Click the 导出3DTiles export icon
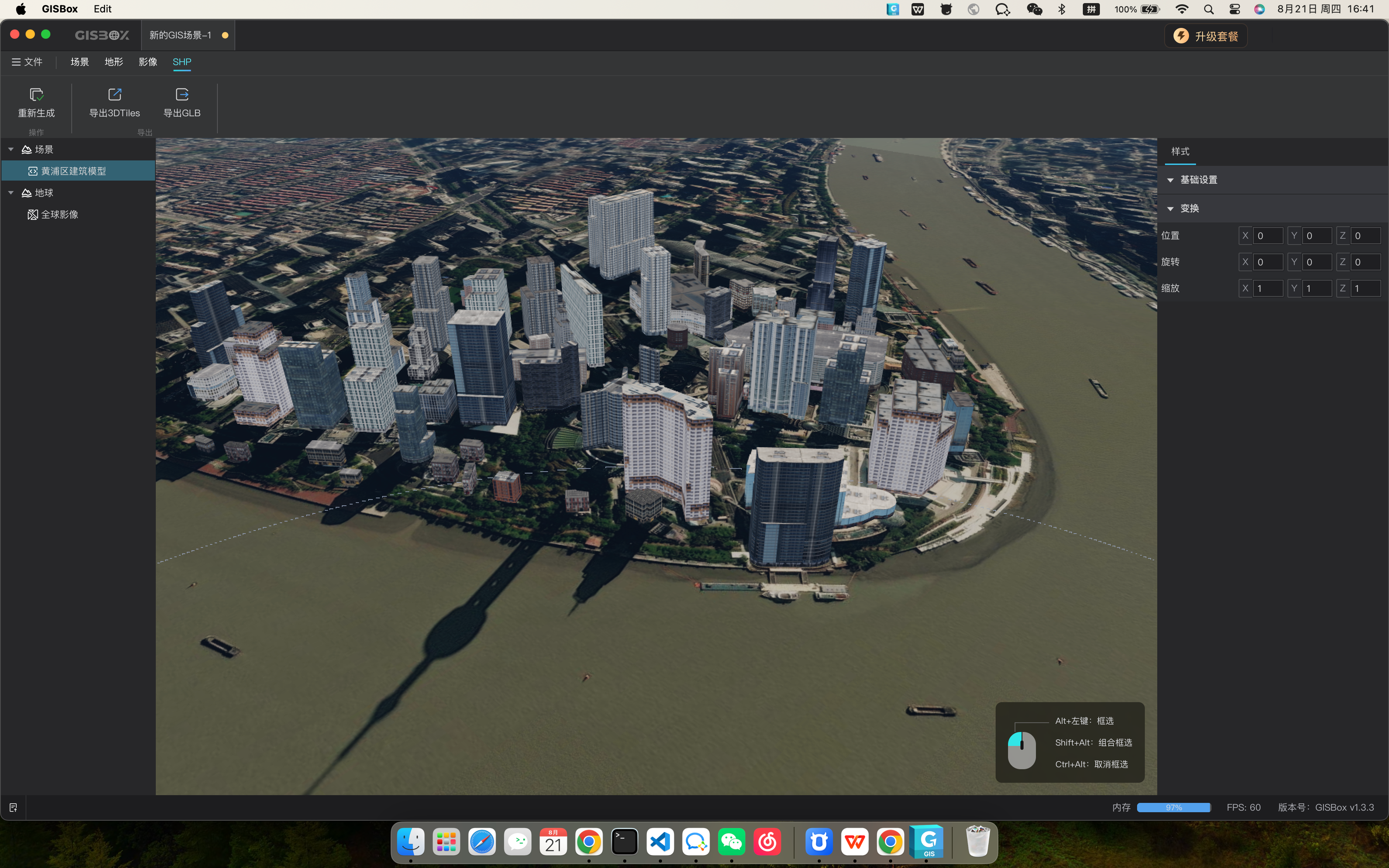The width and height of the screenshot is (1389, 868). coord(114,94)
